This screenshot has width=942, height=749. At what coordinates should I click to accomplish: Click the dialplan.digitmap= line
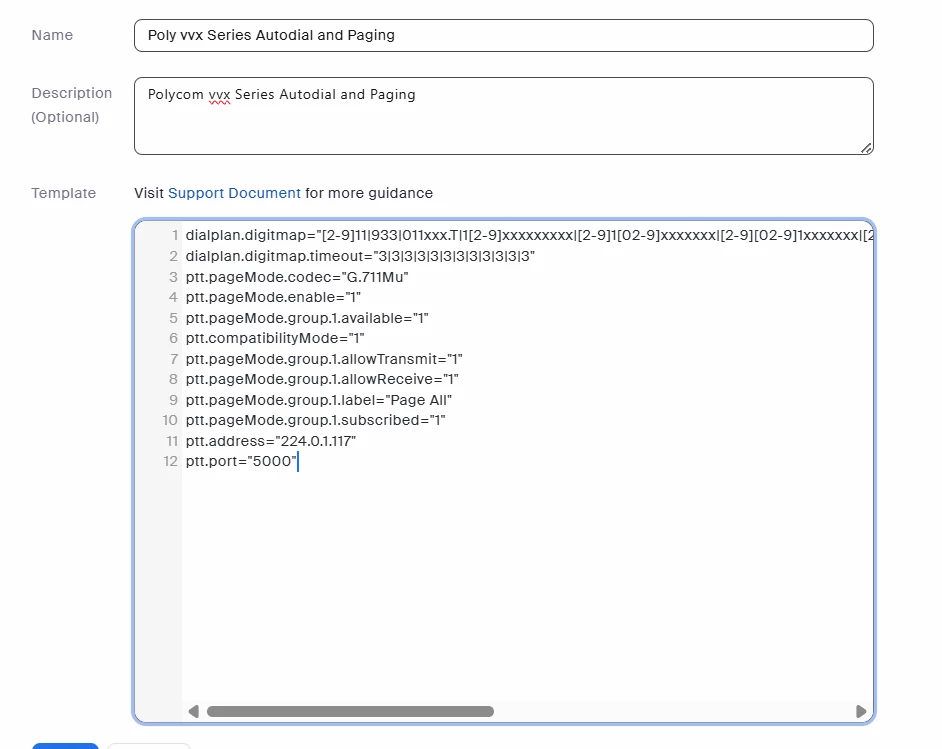pos(529,235)
